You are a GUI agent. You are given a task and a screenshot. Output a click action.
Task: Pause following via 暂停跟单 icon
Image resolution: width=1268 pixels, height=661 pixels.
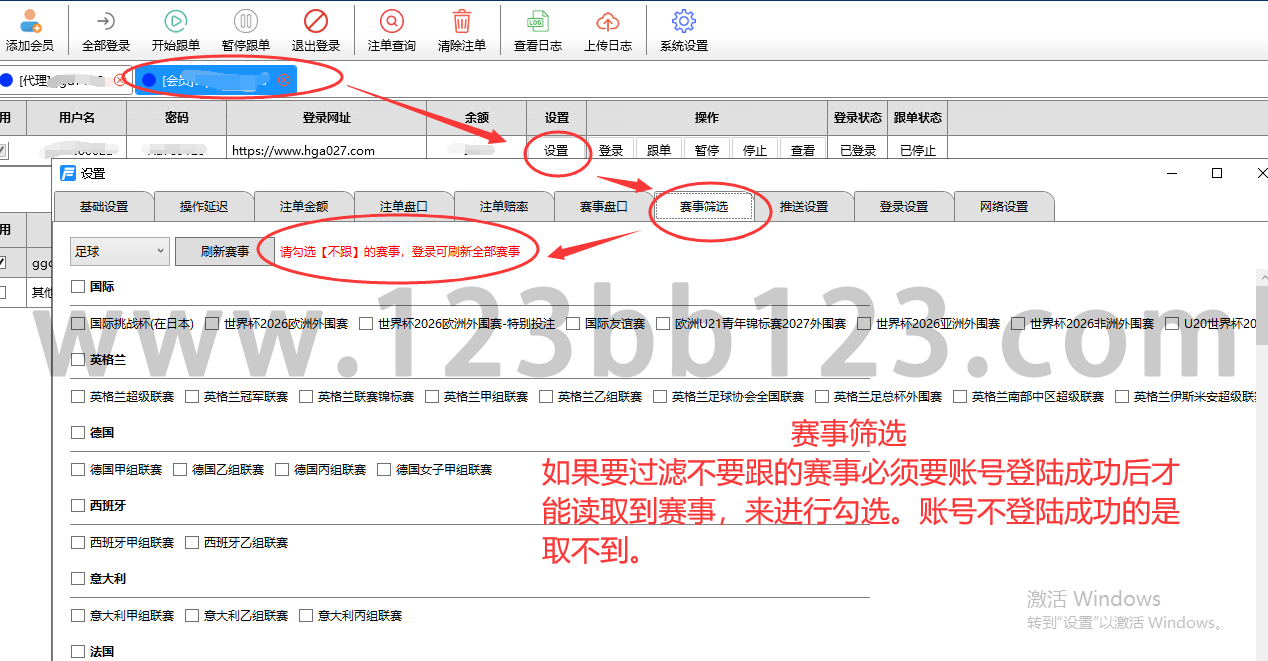[x=245, y=22]
